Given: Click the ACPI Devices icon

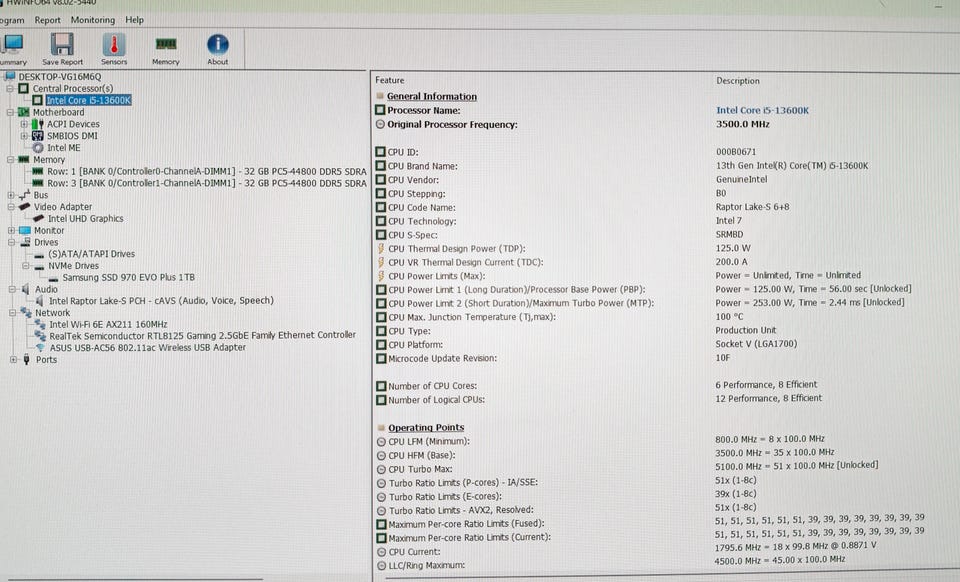Looking at the screenshot, I should click(37, 124).
